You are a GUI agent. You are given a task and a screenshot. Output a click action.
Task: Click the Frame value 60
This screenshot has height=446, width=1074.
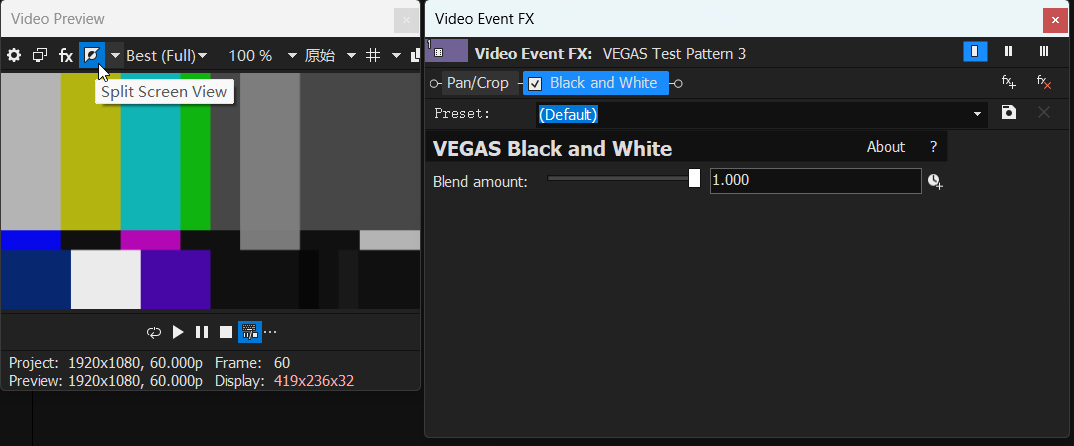click(x=282, y=363)
